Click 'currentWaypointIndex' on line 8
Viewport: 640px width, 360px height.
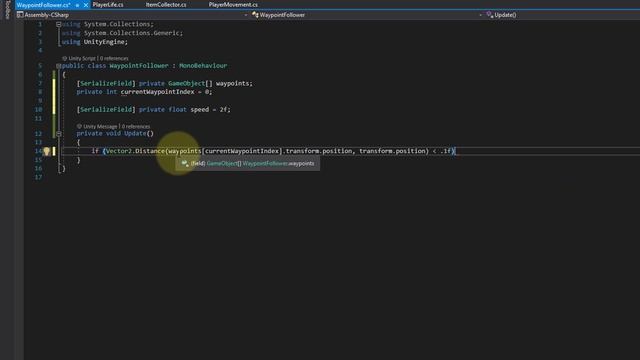point(158,92)
